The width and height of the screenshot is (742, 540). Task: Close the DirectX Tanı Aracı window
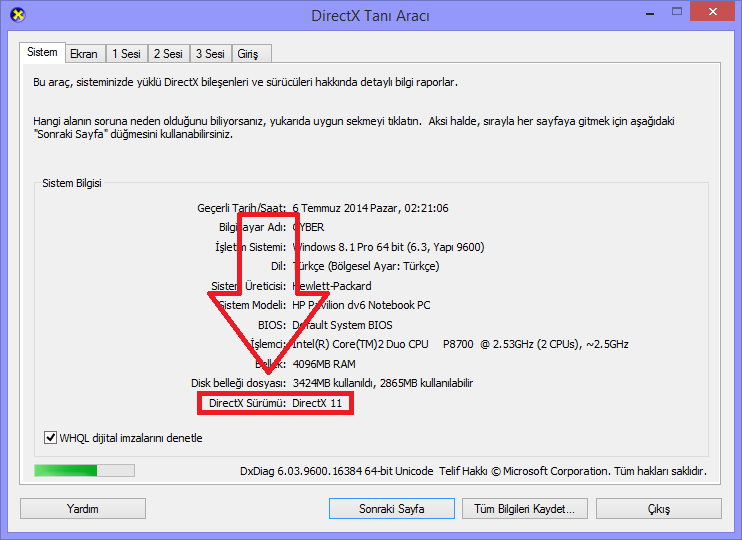[x=713, y=12]
